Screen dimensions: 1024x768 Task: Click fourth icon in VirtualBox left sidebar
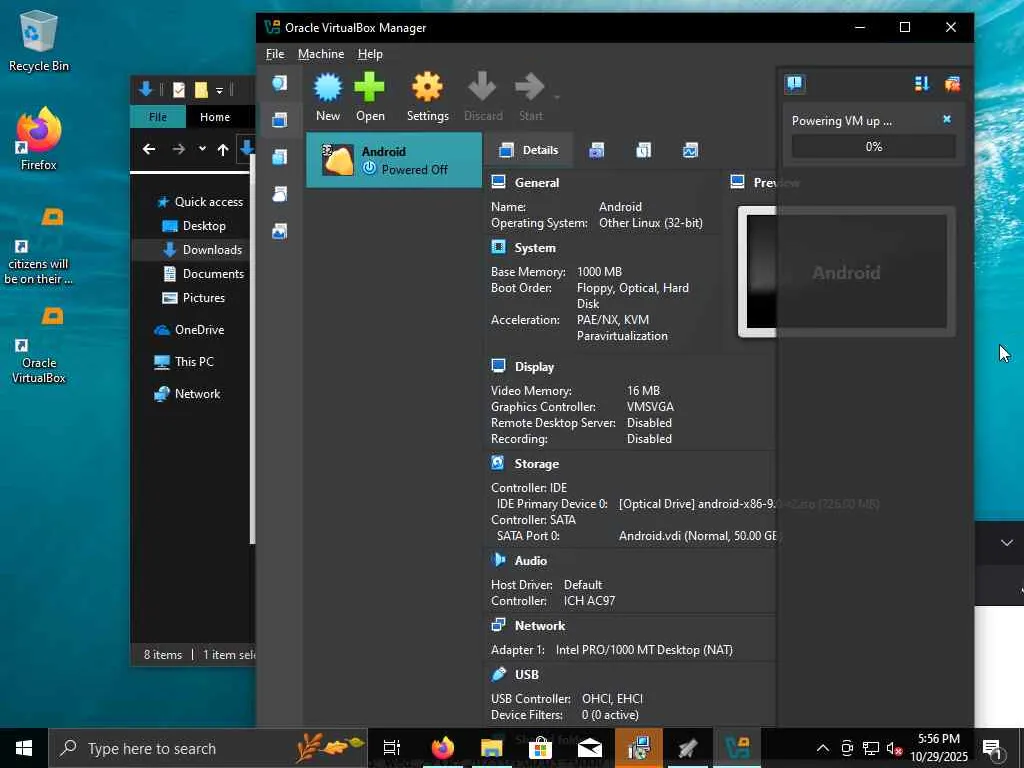tap(280, 194)
